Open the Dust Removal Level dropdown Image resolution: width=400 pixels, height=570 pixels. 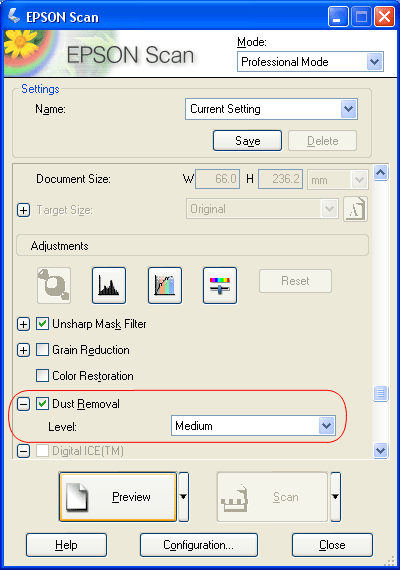tap(253, 426)
